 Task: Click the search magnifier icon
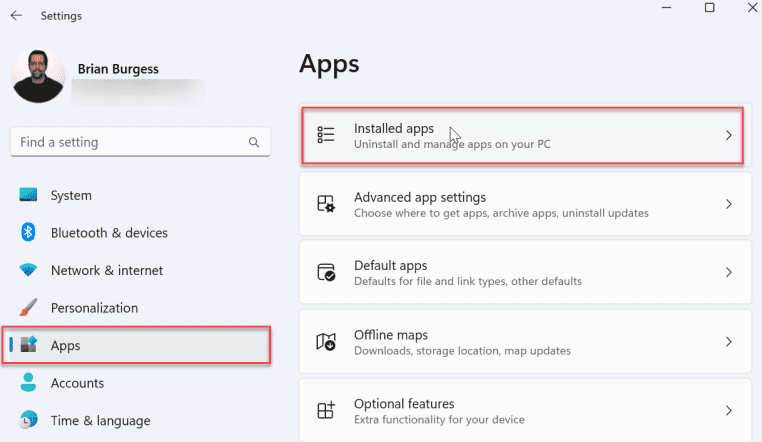click(255, 143)
